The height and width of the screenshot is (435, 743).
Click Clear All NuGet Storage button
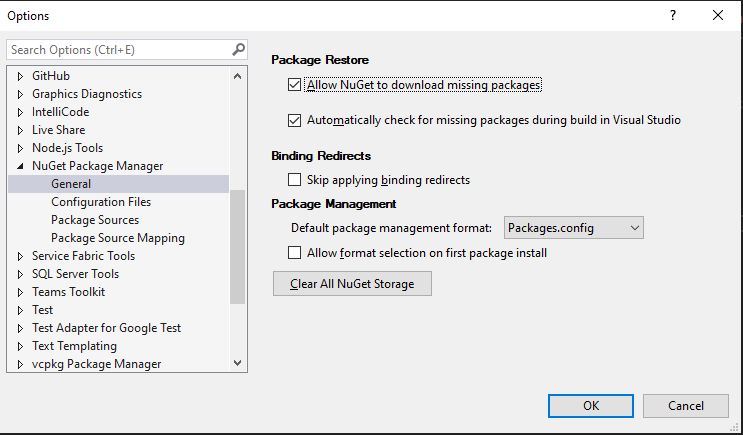click(x=352, y=283)
